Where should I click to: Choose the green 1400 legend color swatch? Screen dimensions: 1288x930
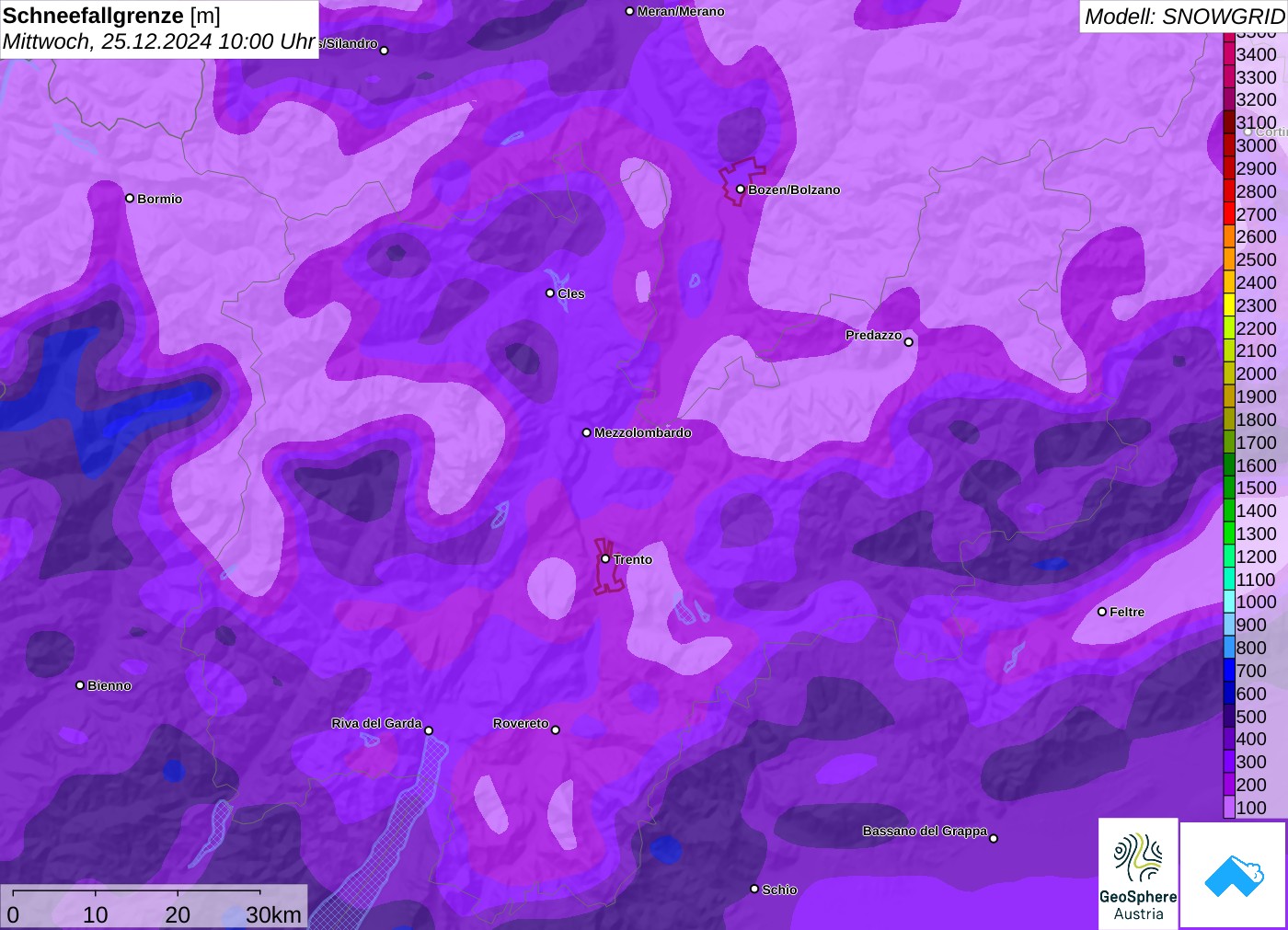click(1229, 511)
